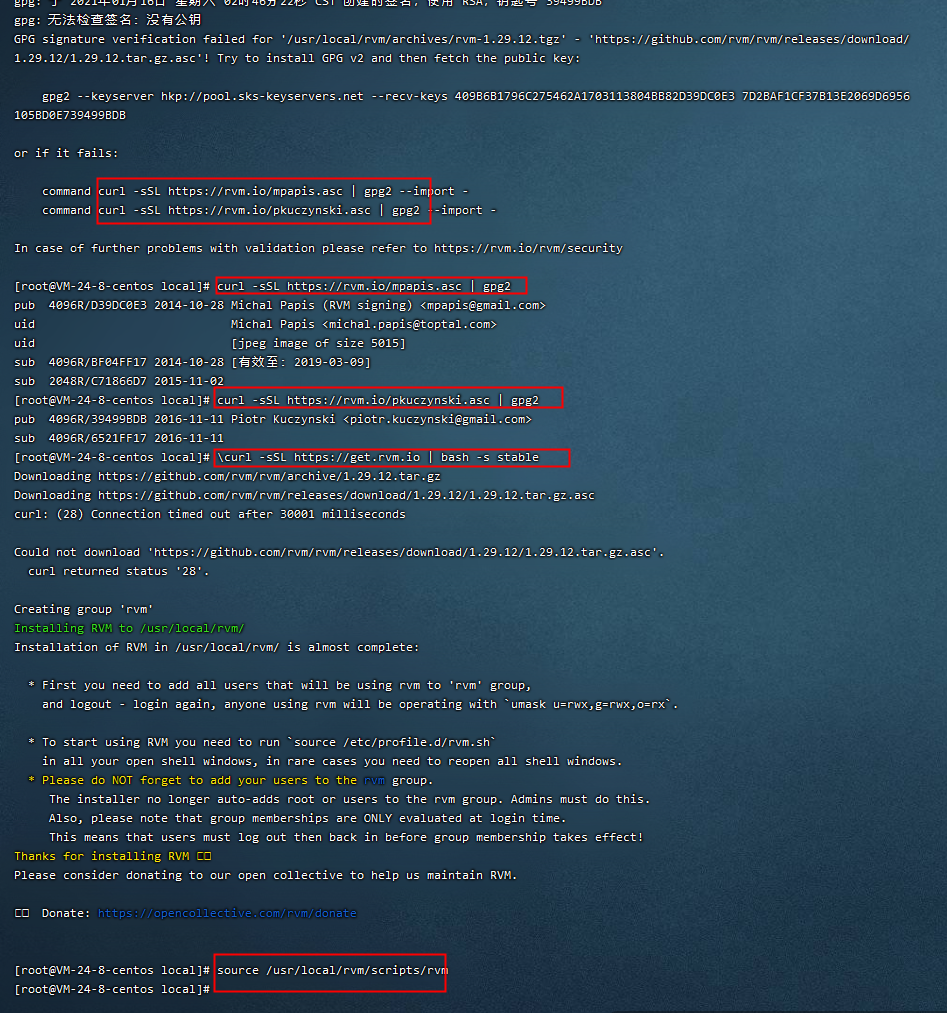
Task: Select the boxed source /usr/local/rvm/scripts/rvm command
Action: point(330,970)
